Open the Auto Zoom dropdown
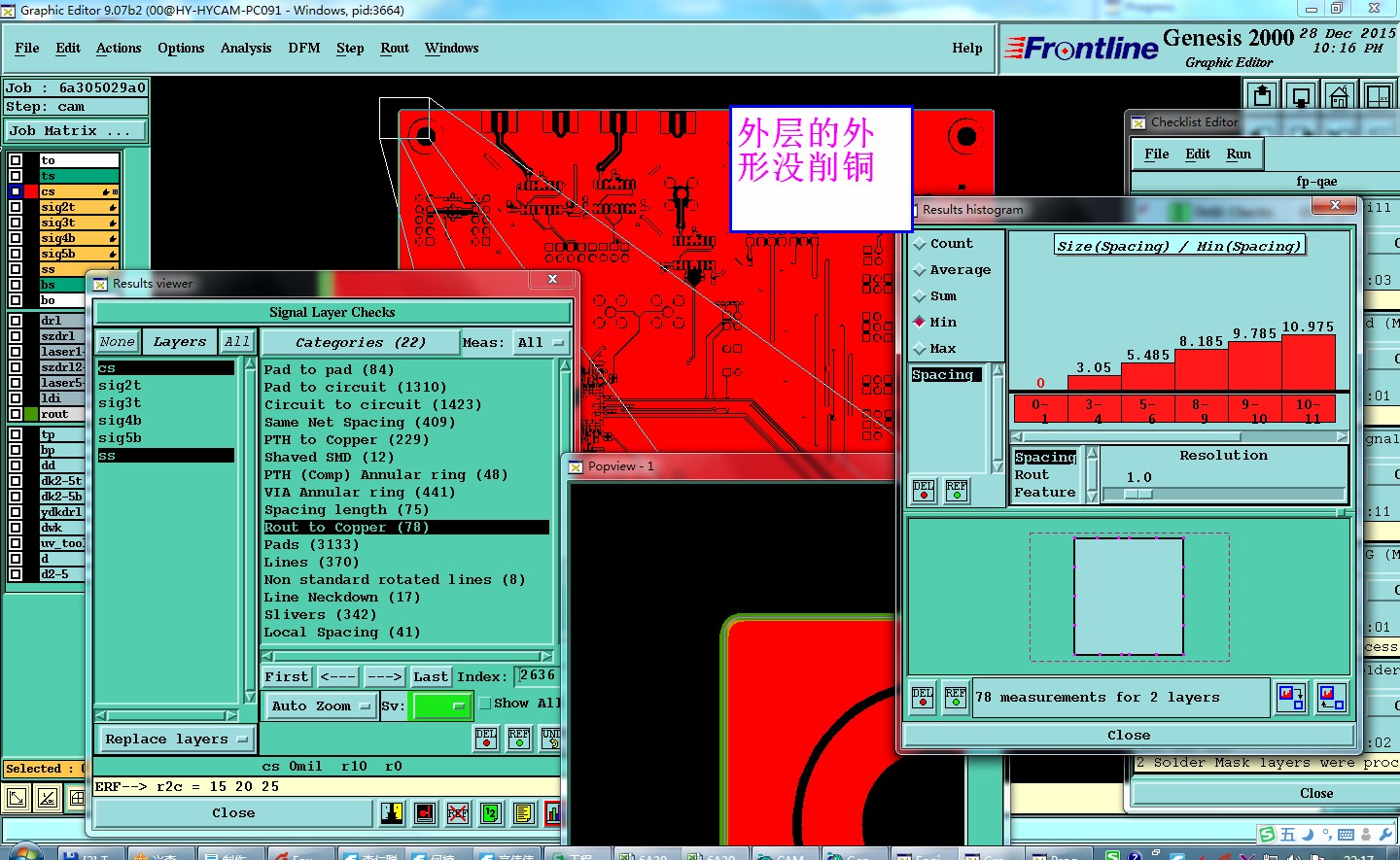Image resolution: width=1400 pixels, height=860 pixels. coord(321,705)
